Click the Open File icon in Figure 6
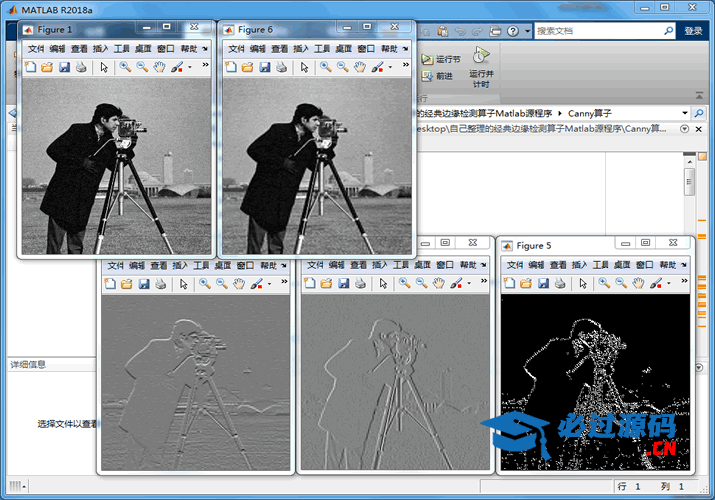 coord(247,67)
